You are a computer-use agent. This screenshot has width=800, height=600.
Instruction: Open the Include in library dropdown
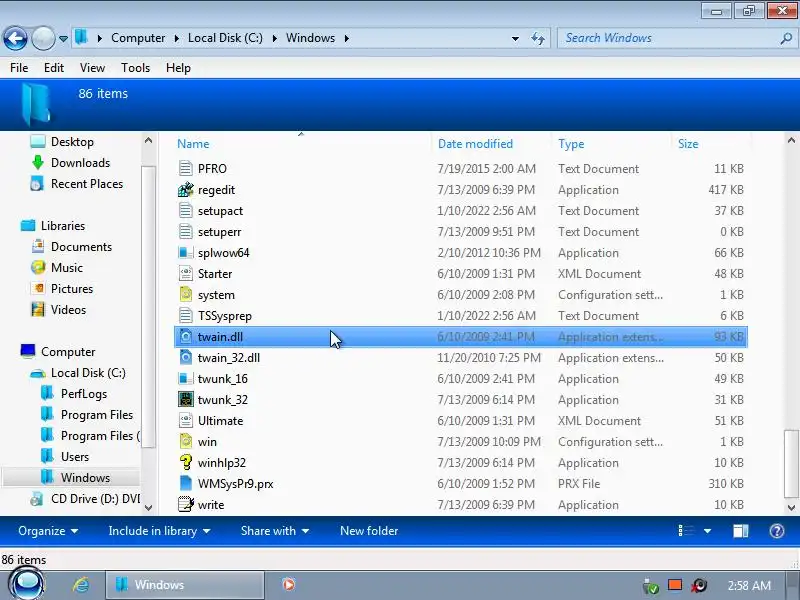point(159,531)
